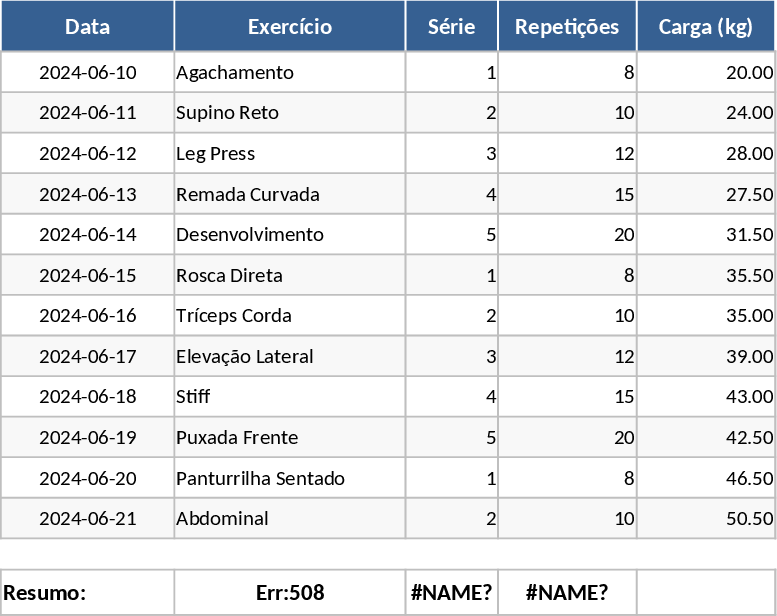Click the Carga (kg) header
Screen dimensions: 777x616
[x=705, y=27]
